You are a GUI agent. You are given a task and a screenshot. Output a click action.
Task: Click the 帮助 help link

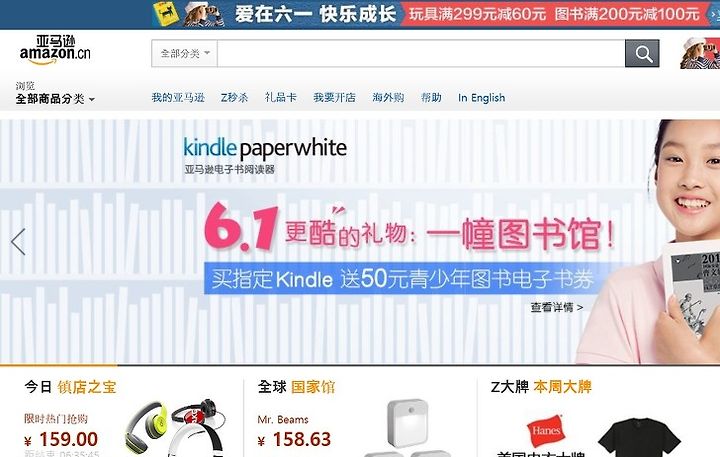pos(431,97)
